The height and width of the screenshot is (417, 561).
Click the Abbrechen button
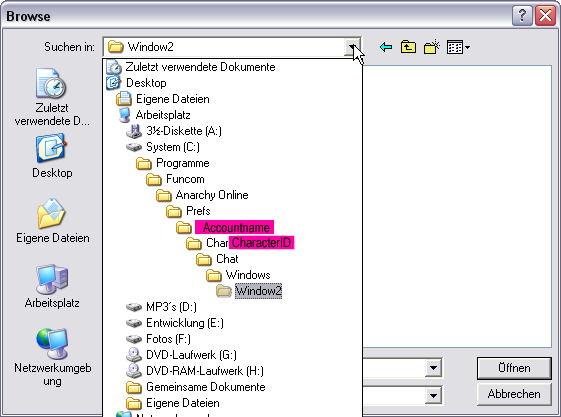pyautogui.click(x=514, y=394)
